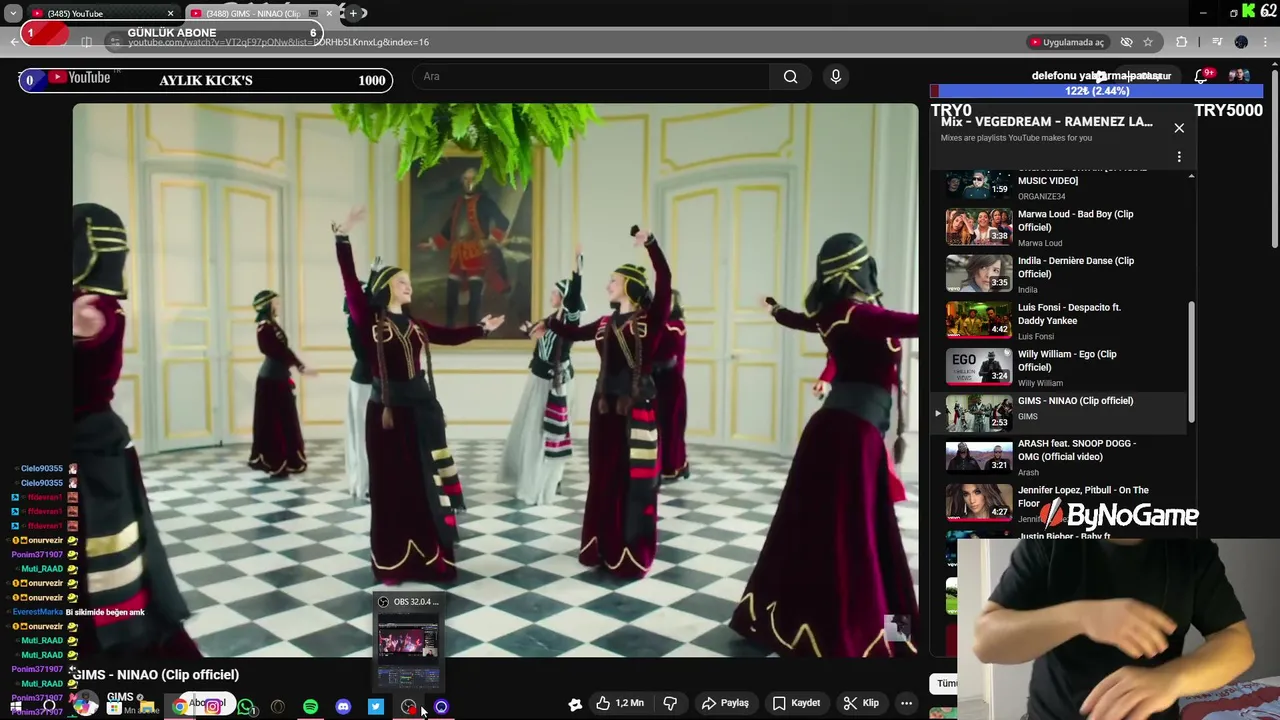Image resolution: width=1280 pixels, height=720 pixels.
Task: Open the YouTube account avatar menu
Action: point(1239,77)
